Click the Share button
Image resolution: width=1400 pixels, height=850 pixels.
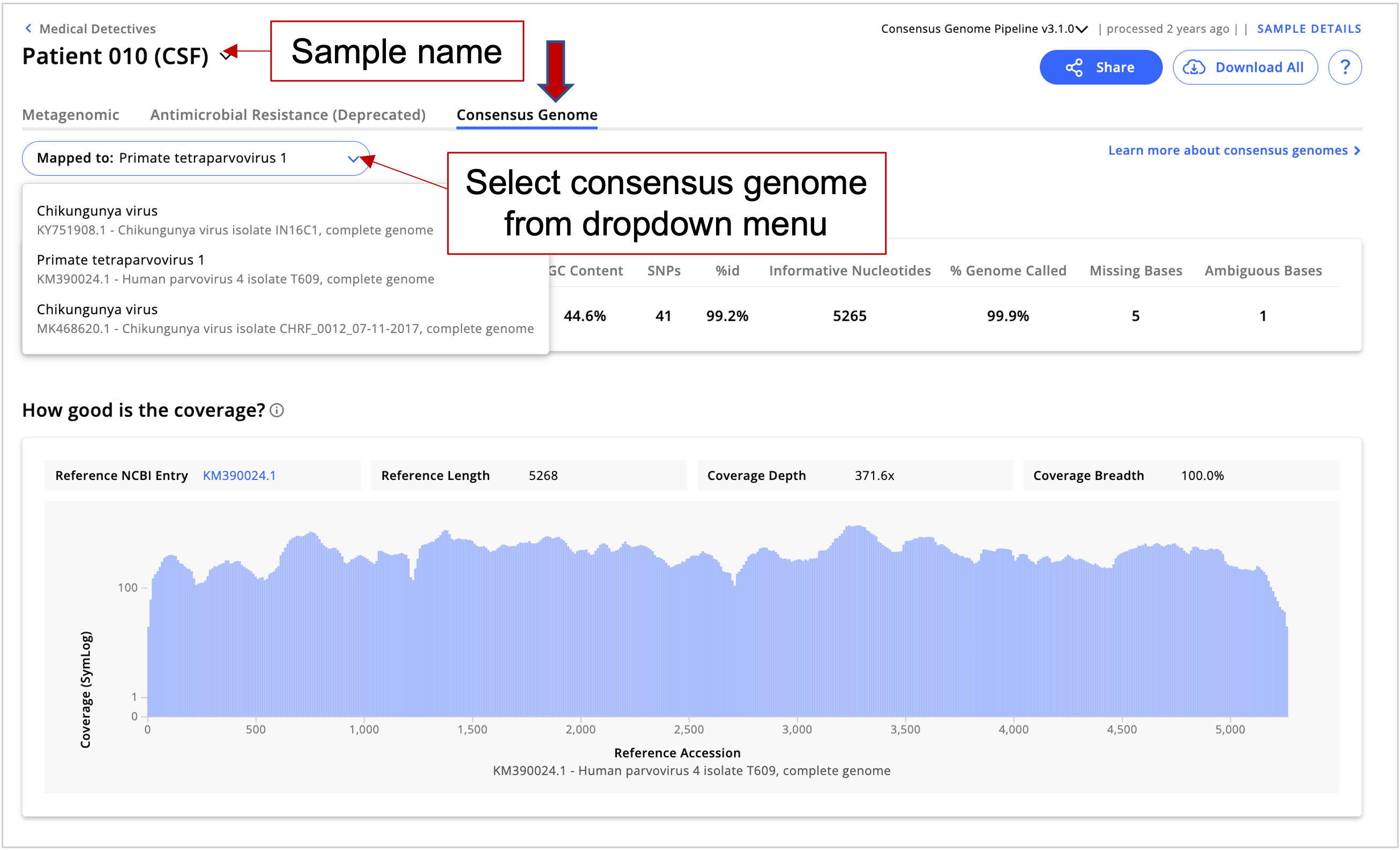pos(1100,66)
